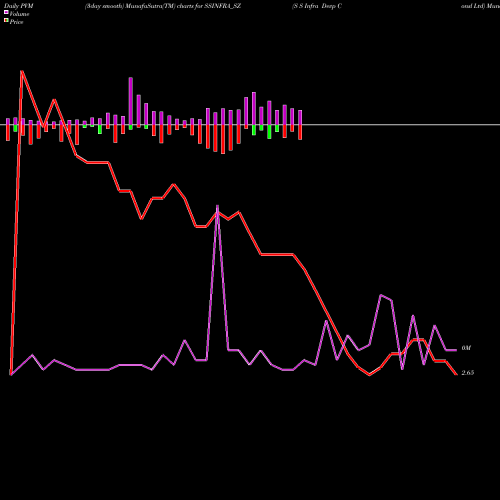
Task: Click the 'S S Infra Devp C' company name text
Action: [x=318, y=6]
